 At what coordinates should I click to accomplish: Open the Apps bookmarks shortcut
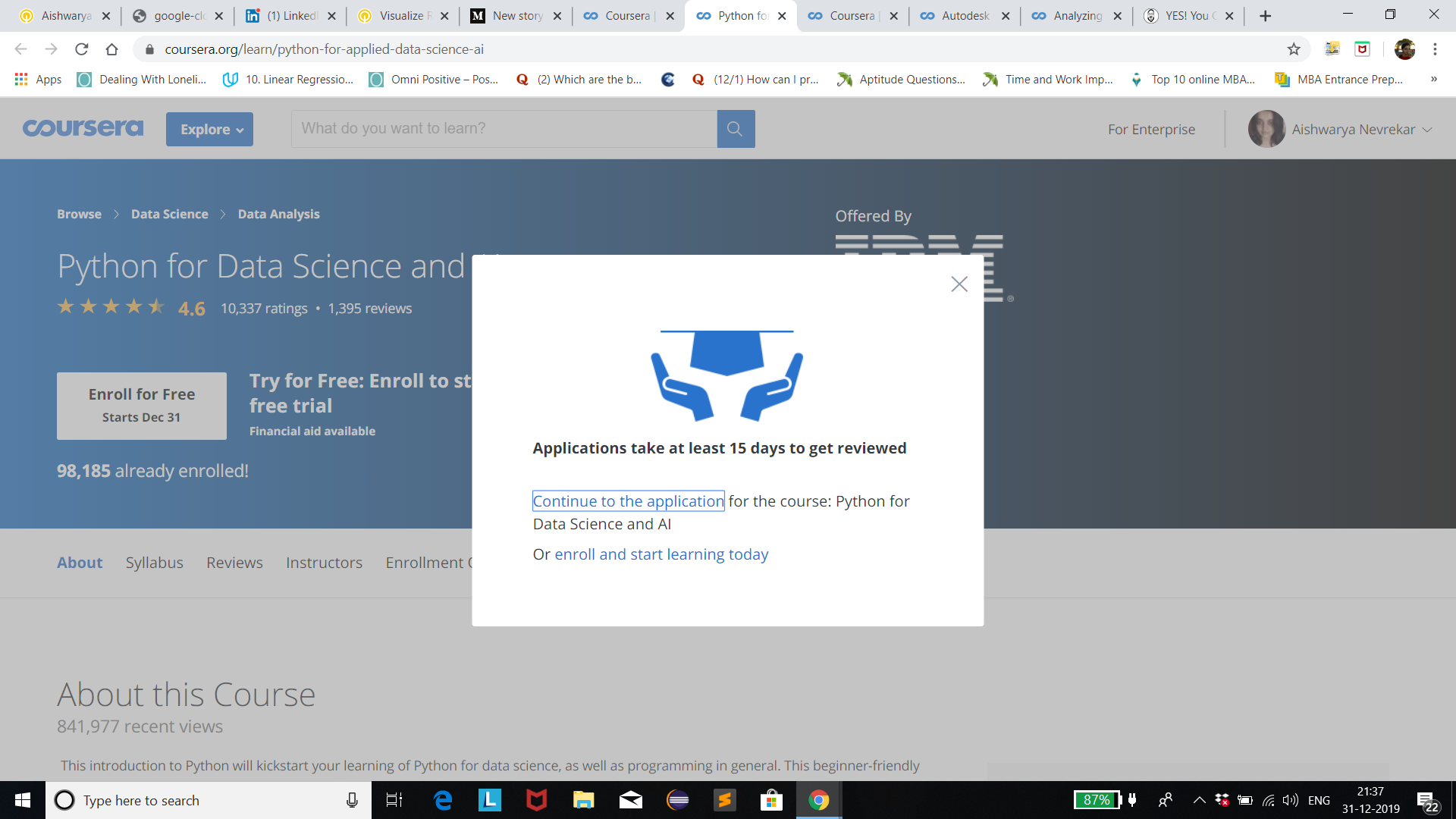click(38, 80)
